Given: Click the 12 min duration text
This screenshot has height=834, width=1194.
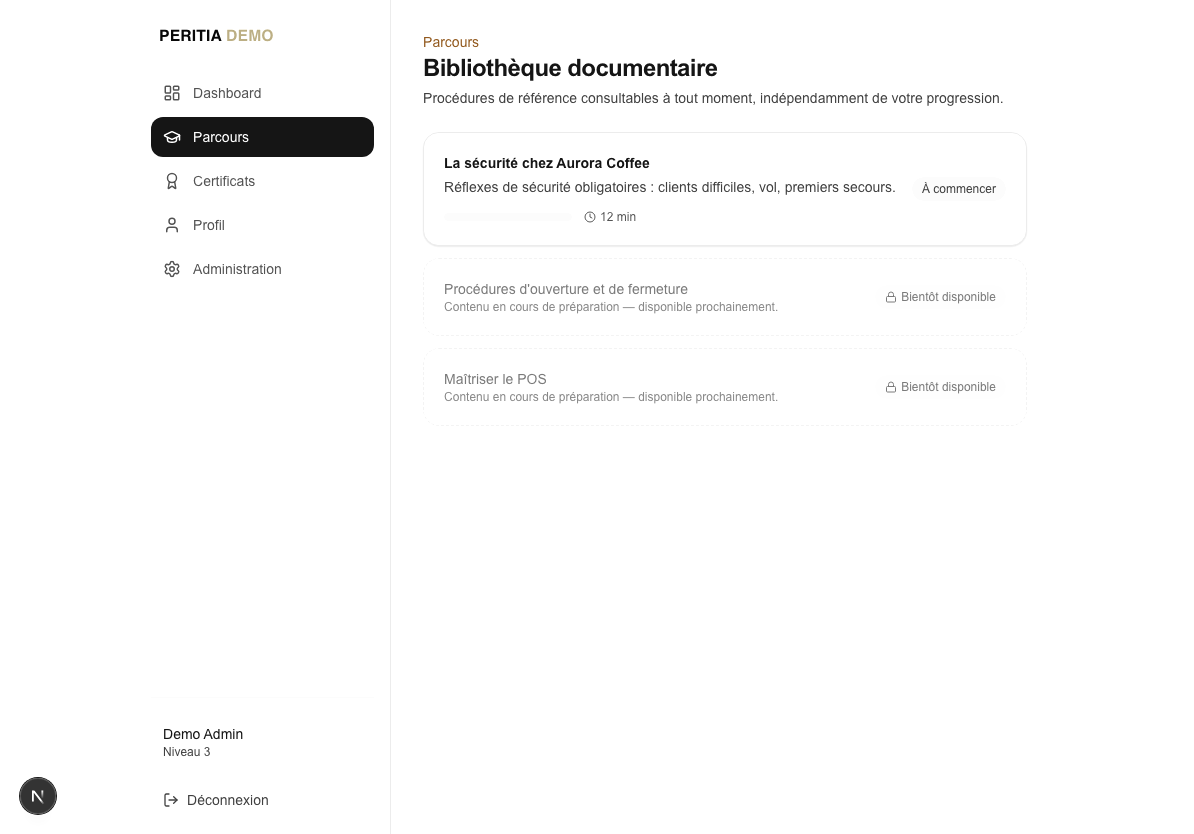Looking at the screenshot, I should coord(618,217).
